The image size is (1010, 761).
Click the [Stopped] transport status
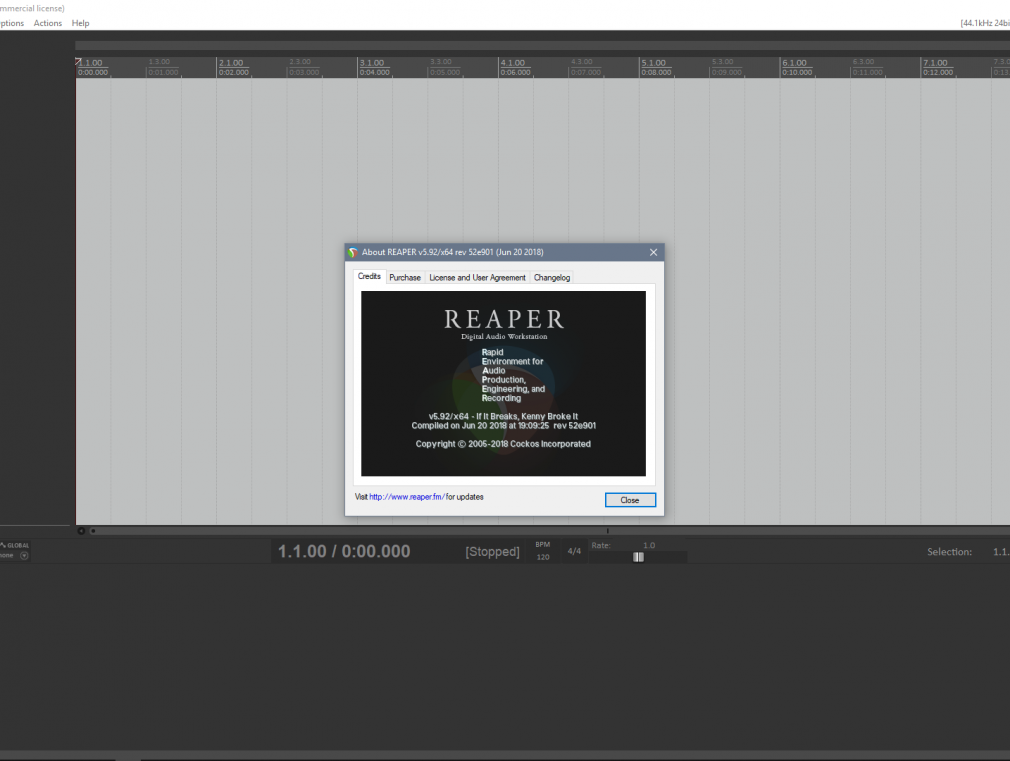[x=492, y=552]
